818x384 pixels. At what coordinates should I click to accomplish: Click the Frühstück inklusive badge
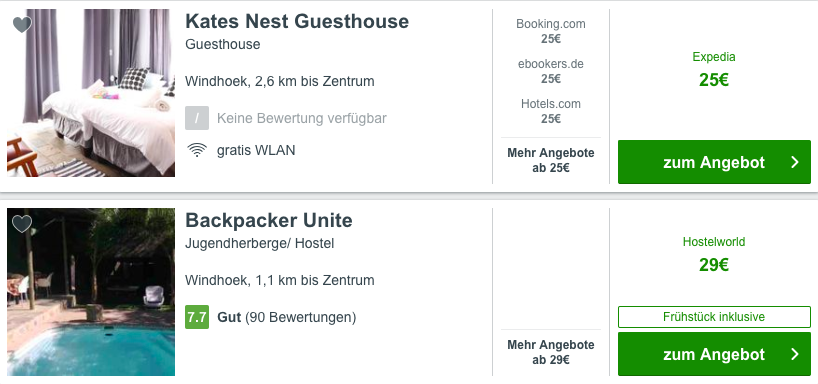(x=714, y=317)
